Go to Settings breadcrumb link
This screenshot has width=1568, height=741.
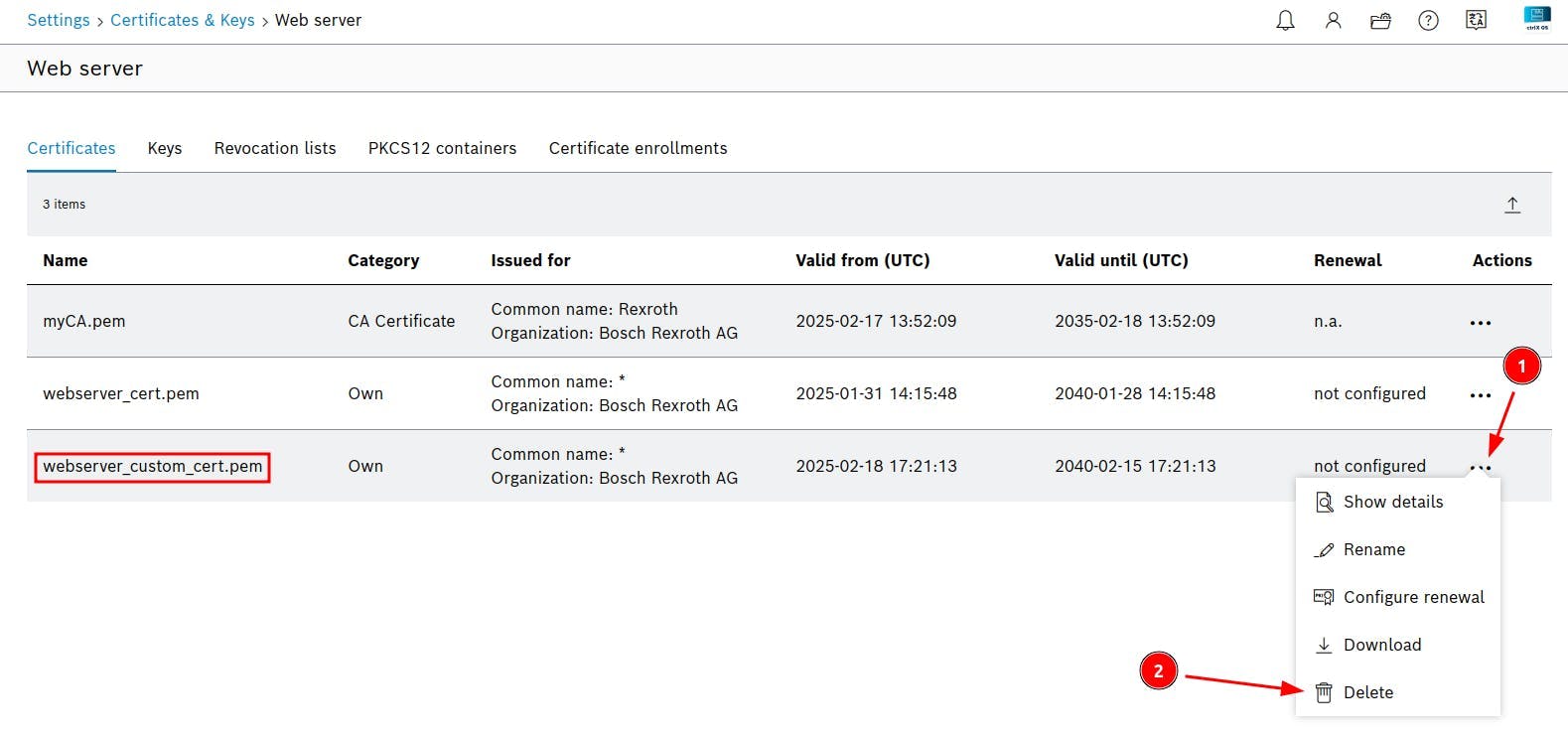[59, 20]
